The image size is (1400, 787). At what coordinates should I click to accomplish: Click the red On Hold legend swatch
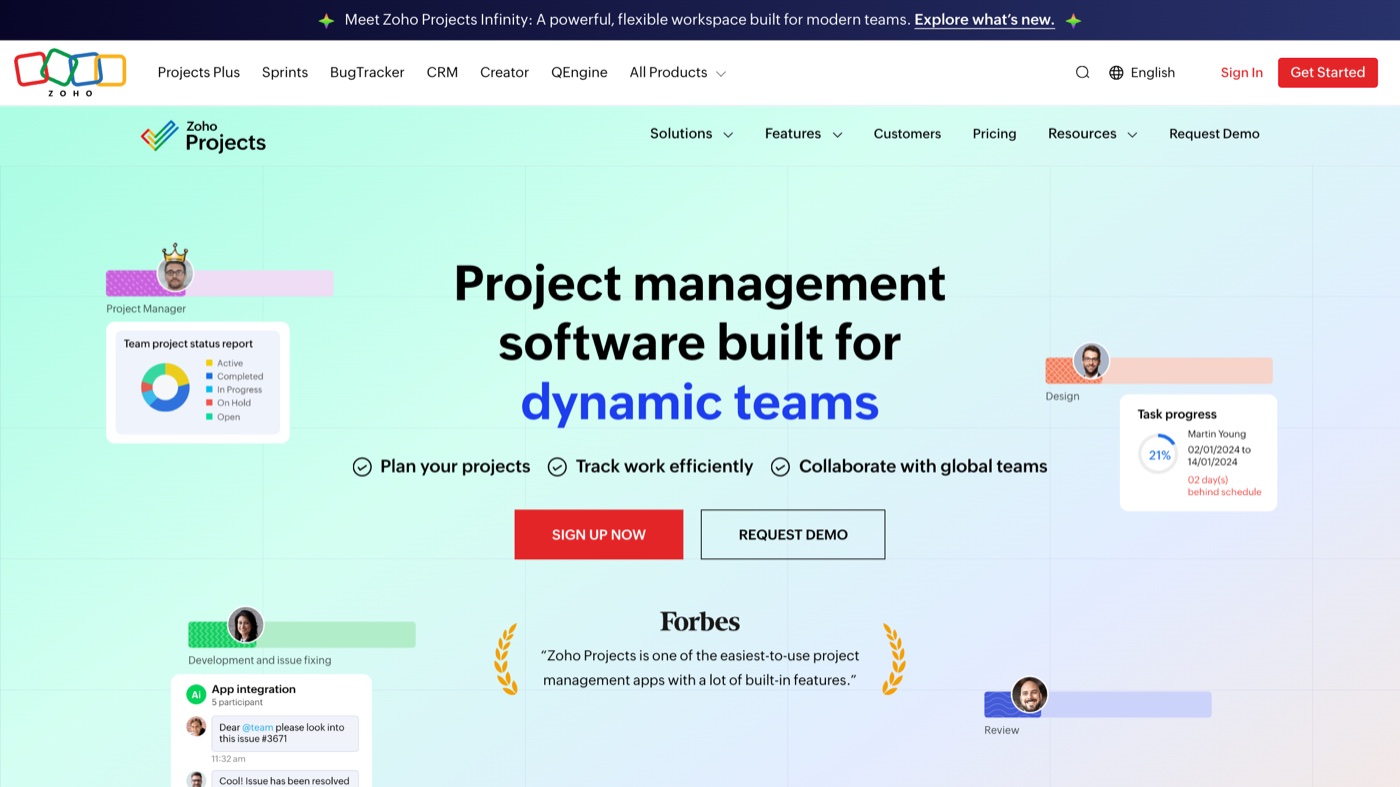209,403
